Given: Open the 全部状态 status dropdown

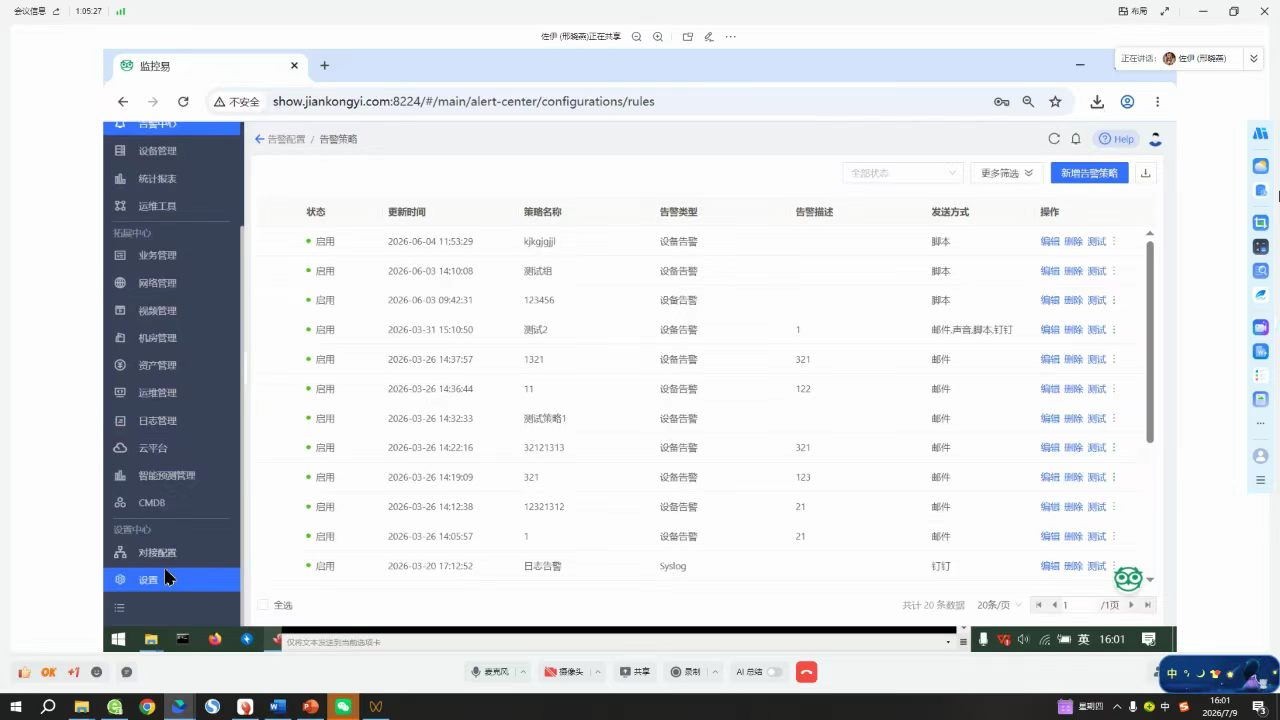Looking at the screenshot, I should 903,173.
